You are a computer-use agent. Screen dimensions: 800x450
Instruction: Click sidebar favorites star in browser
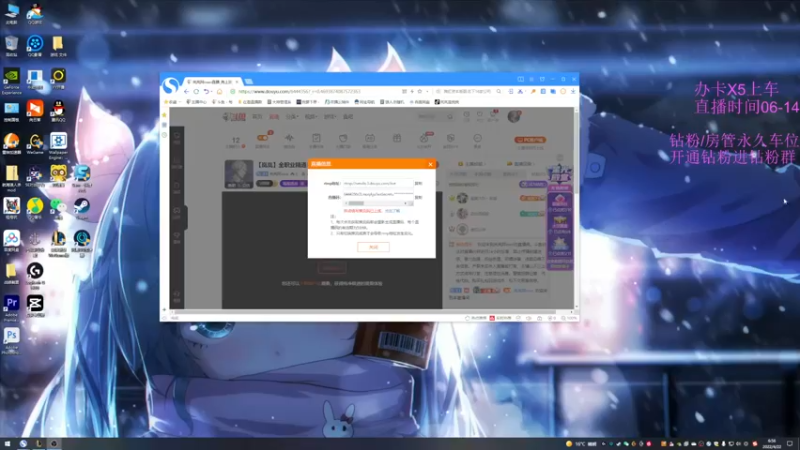(164, 115)
